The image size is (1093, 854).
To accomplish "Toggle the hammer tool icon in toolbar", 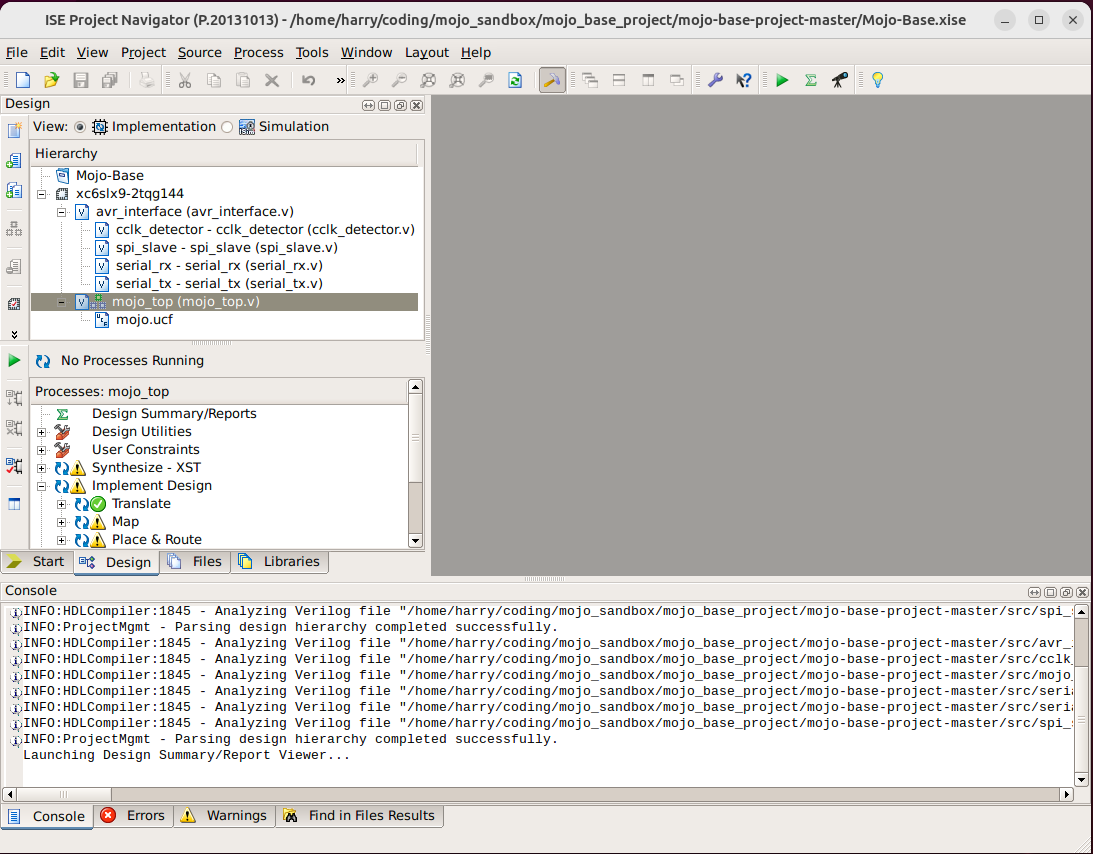I will point(551,80).
